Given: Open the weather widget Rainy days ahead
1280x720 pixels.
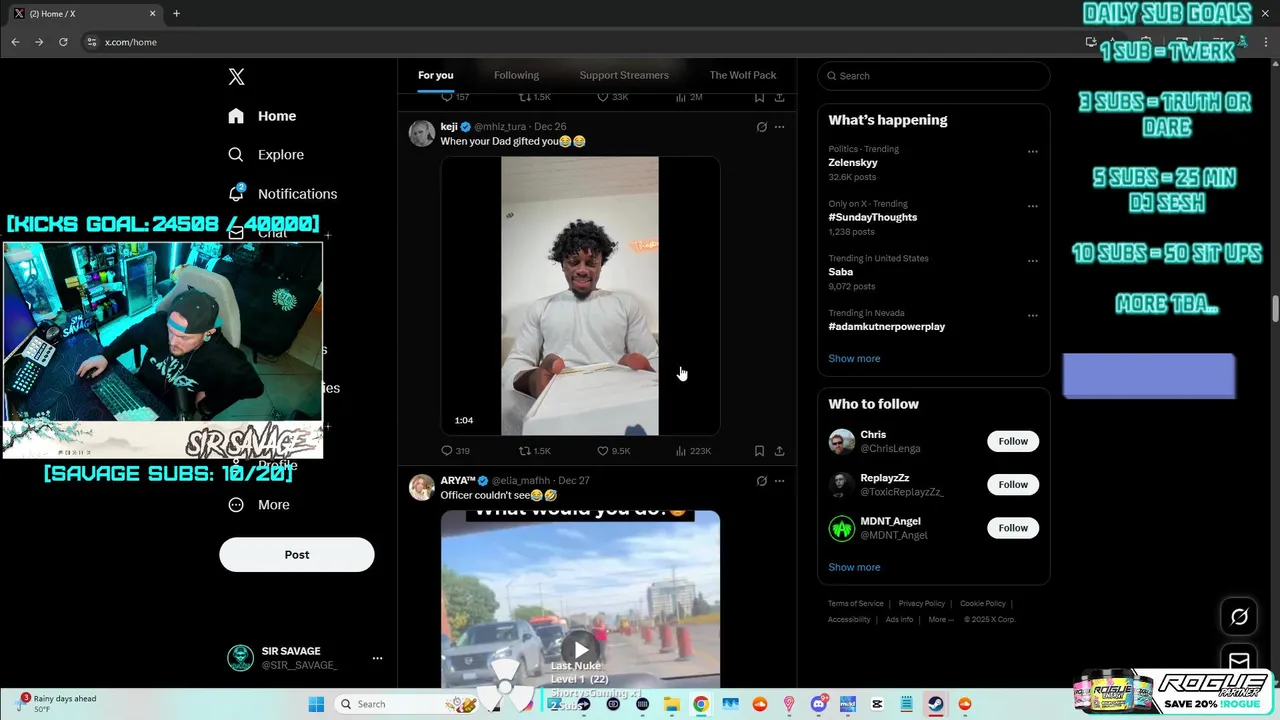Looking at the screenshot, I should [59, 704].
